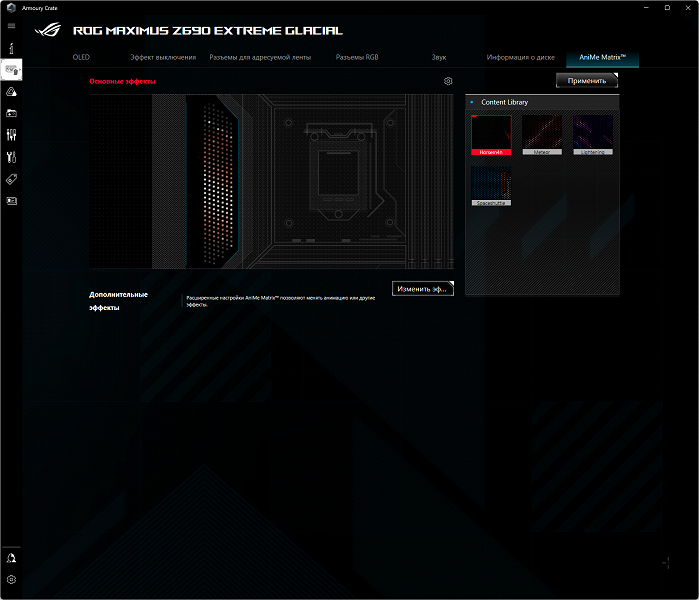This screenshot has width=699, height=600.
Task: Click the ROG MAXIMUS Z690 EXTREME GLACIAL title
Action: tap(208, 30)
